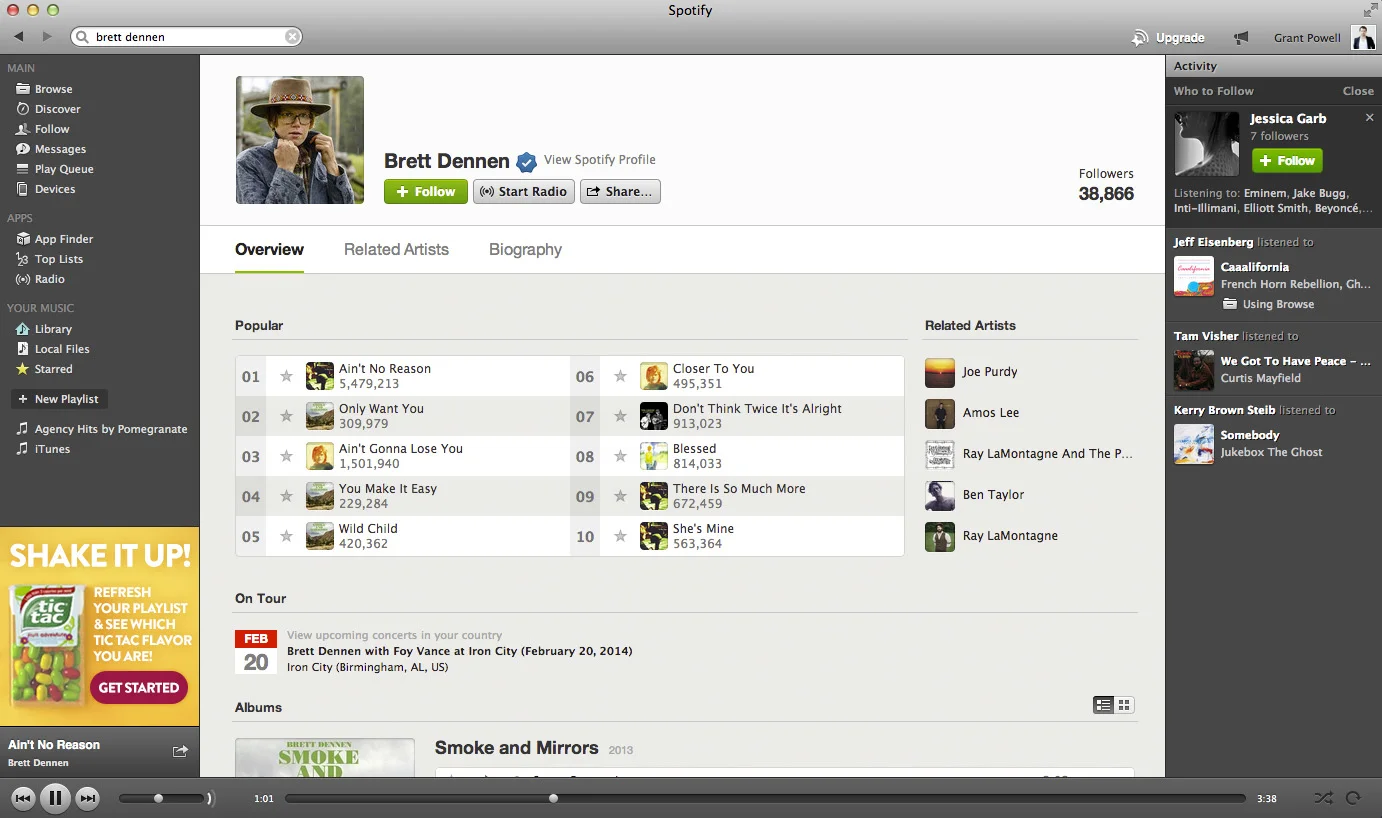1382x818 pixels.
Task: Open Local Files in the sidebar
Action: (x=62, y=349)
